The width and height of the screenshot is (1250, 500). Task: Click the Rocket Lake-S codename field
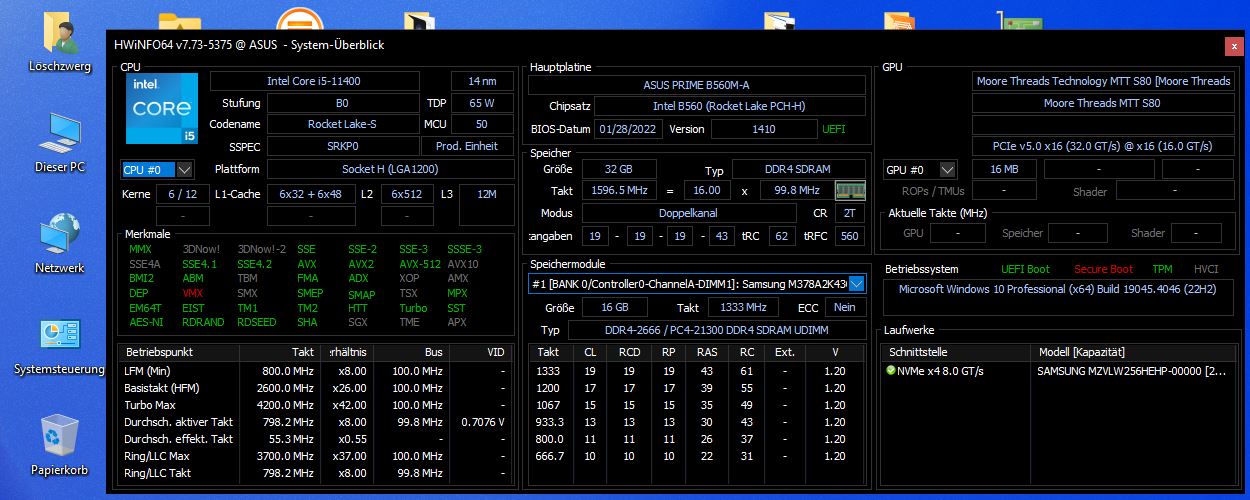[x=342, y=125]
